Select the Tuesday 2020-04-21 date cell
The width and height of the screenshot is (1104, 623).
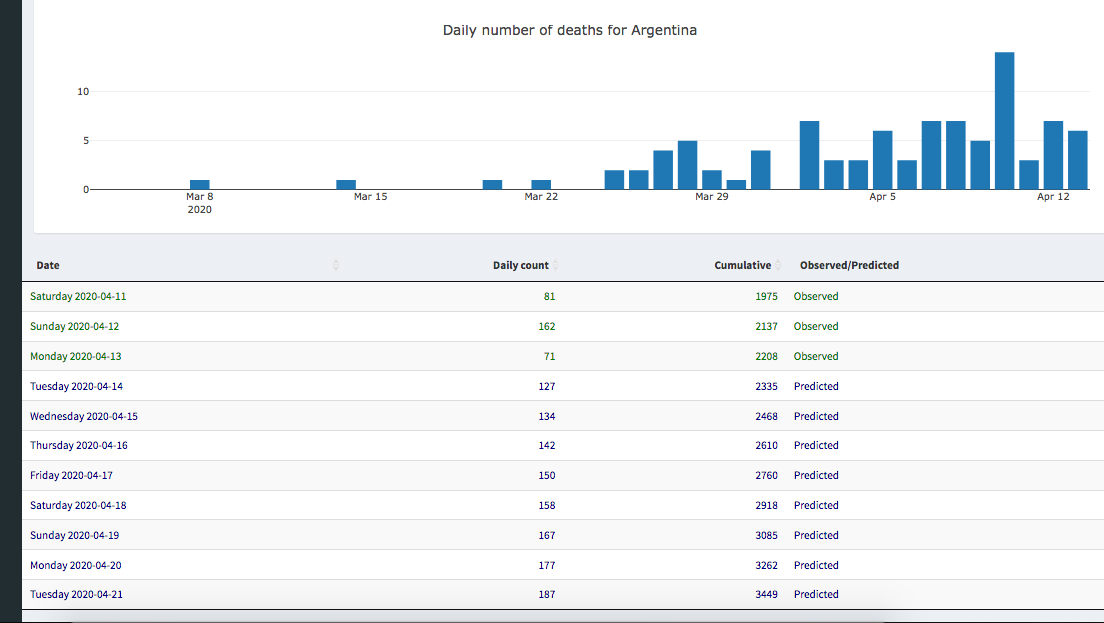tap(77, 594)
